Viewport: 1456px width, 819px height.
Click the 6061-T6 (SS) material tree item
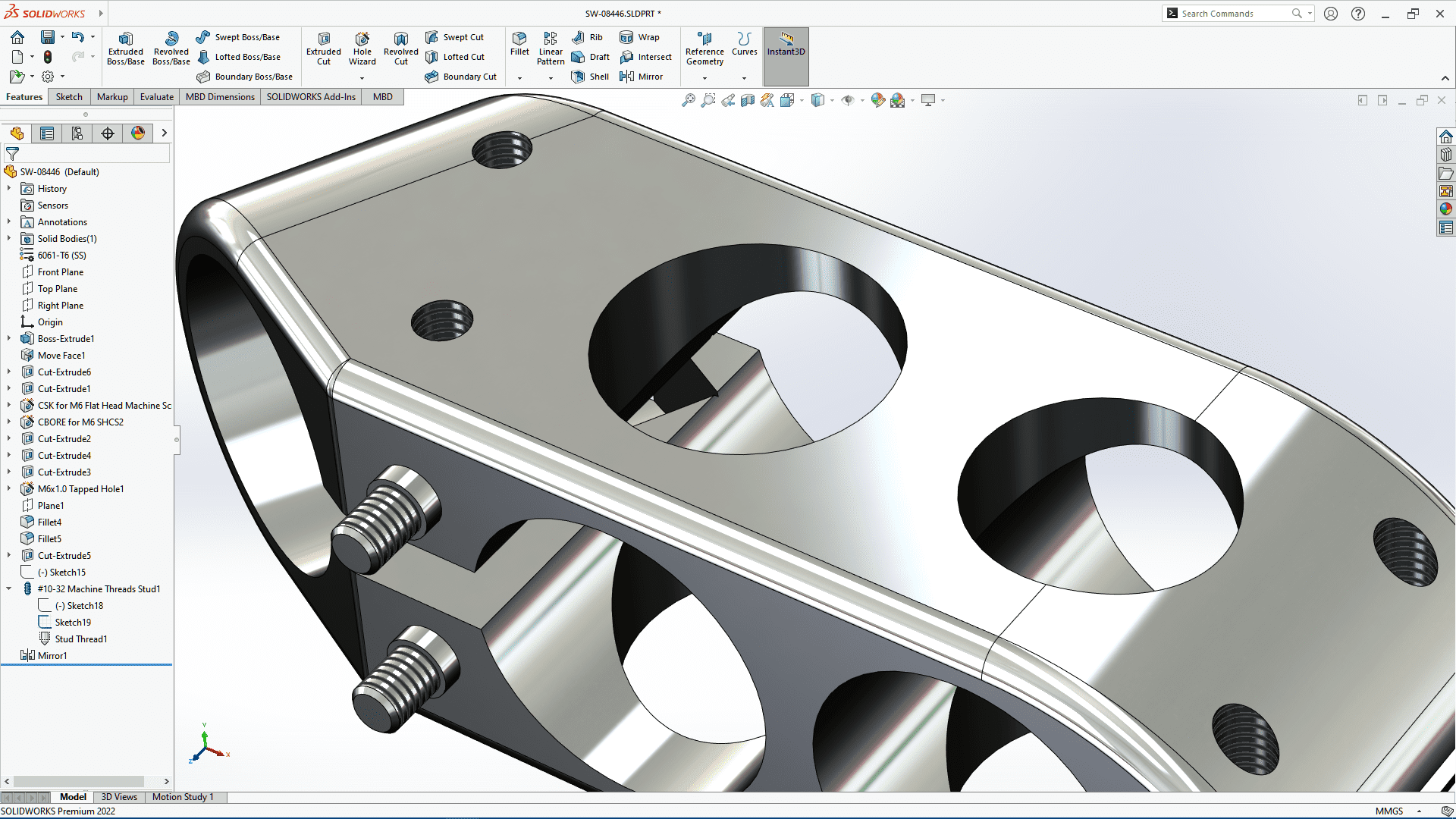[x=61, y=255]
